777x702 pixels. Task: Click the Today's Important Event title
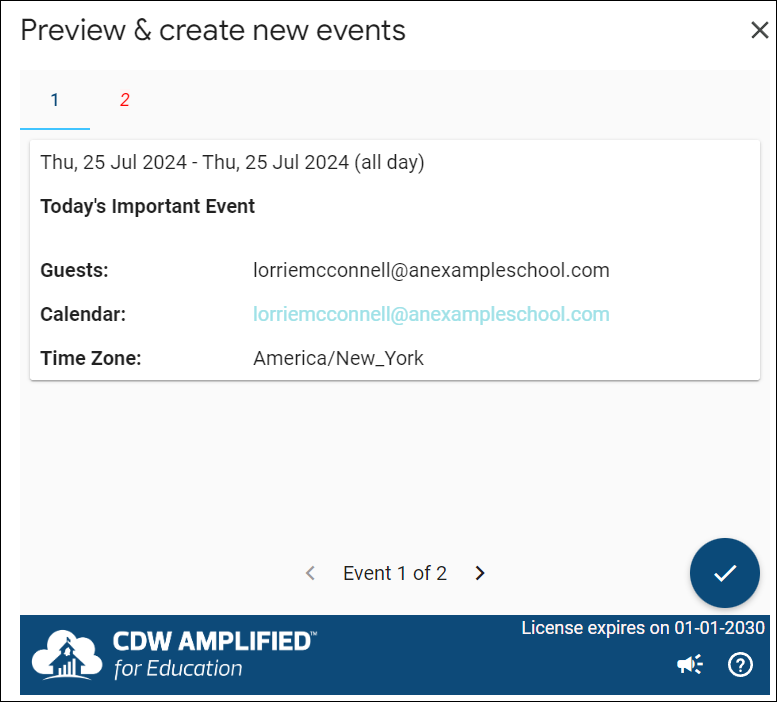coord(148,206)
